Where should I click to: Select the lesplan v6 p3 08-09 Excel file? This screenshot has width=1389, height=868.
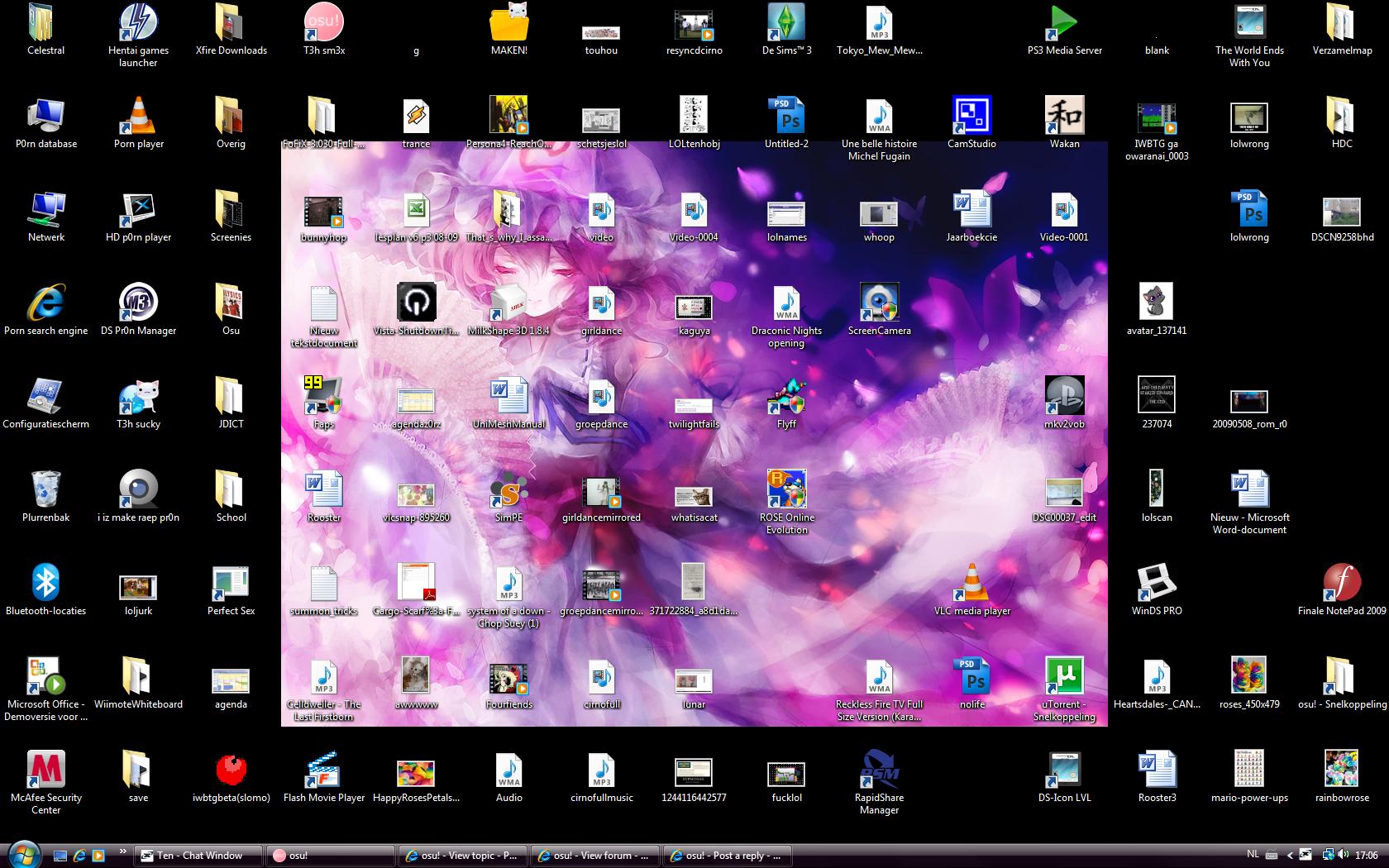(x=417, y=217)
